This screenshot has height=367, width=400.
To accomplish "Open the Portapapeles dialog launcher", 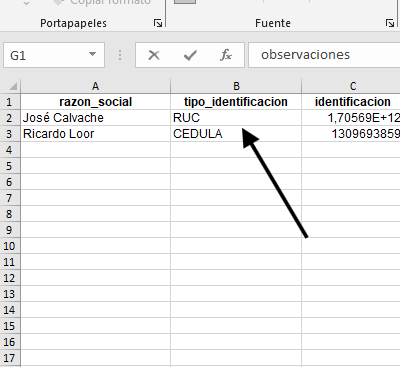I will pyautogui.click(x=158, y=23).
